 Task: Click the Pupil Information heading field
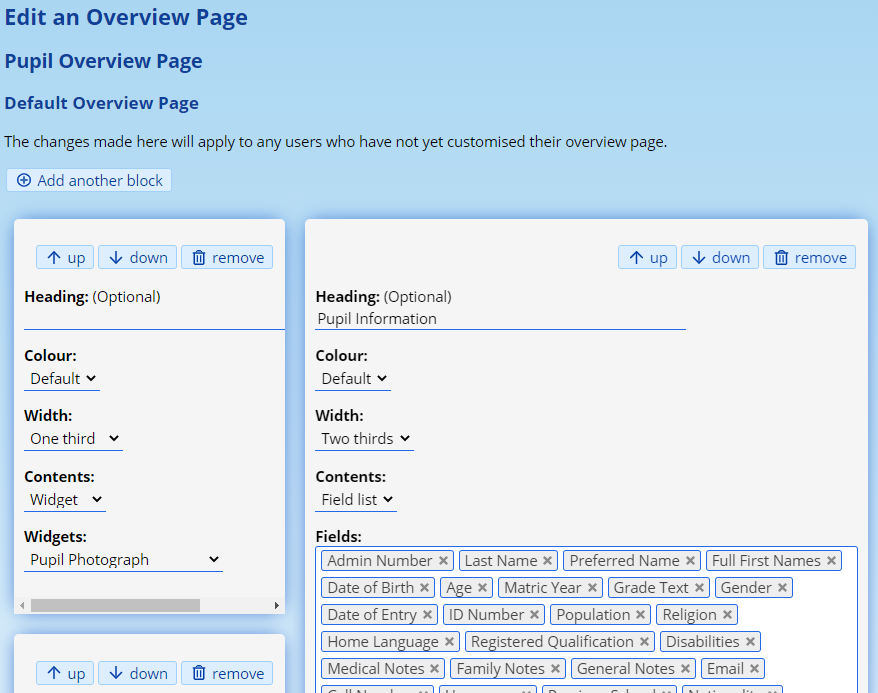pyautogui.click(x=500, y=319)
